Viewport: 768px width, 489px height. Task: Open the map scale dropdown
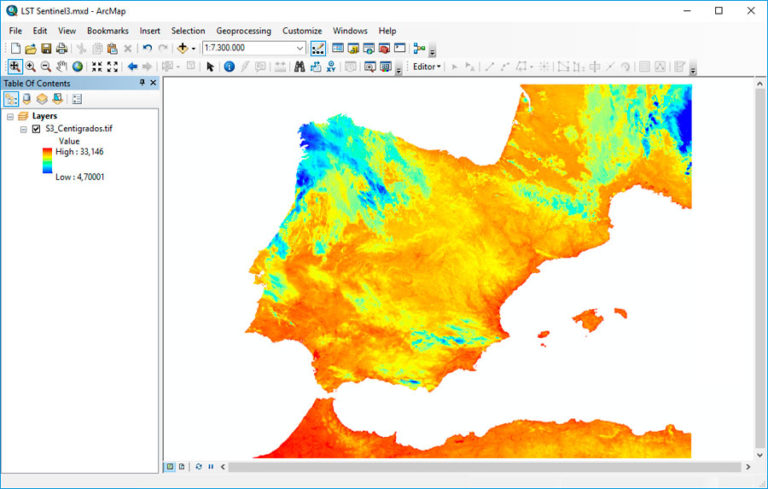click(x=300, y=48)
